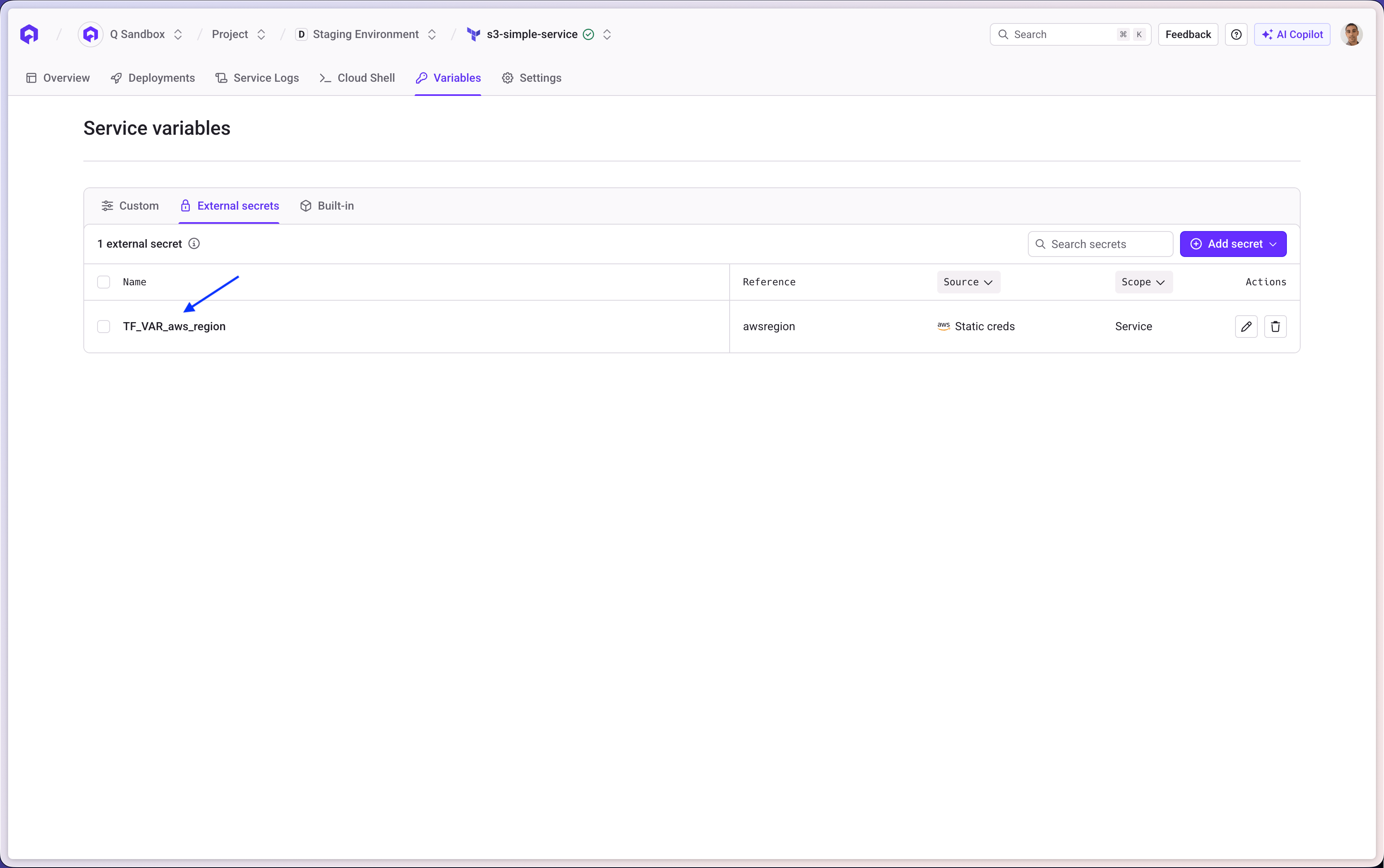Click the AWS logo icon beside Static creds
1384x868 pixels.
click(x=944, y=326)
